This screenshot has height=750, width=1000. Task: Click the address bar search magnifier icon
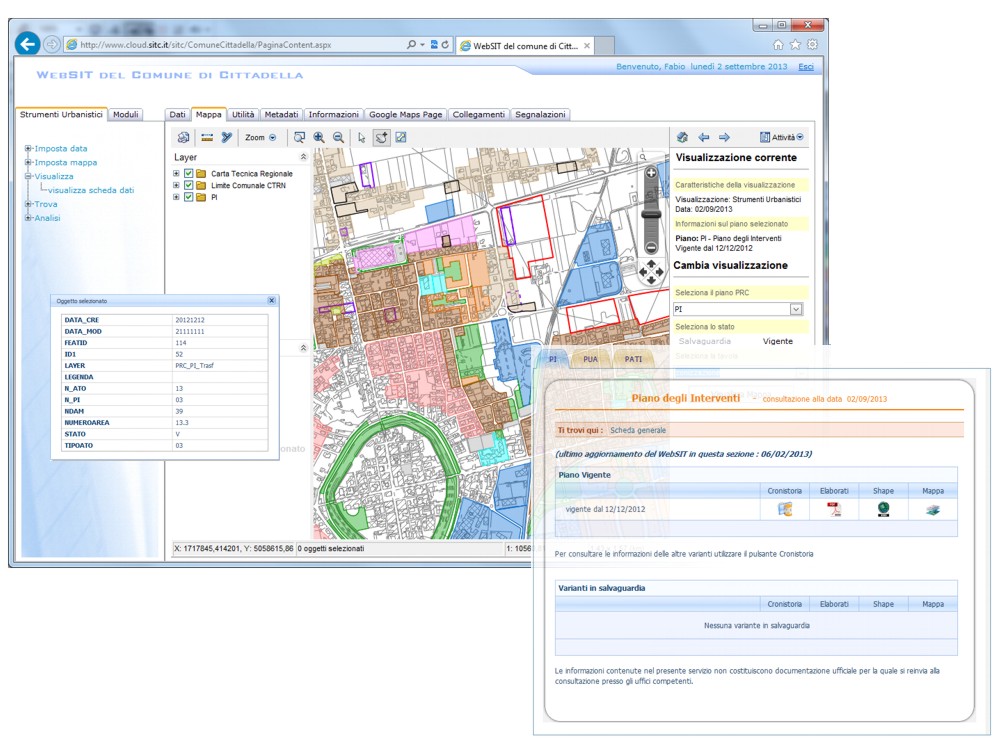click(411, 45)
